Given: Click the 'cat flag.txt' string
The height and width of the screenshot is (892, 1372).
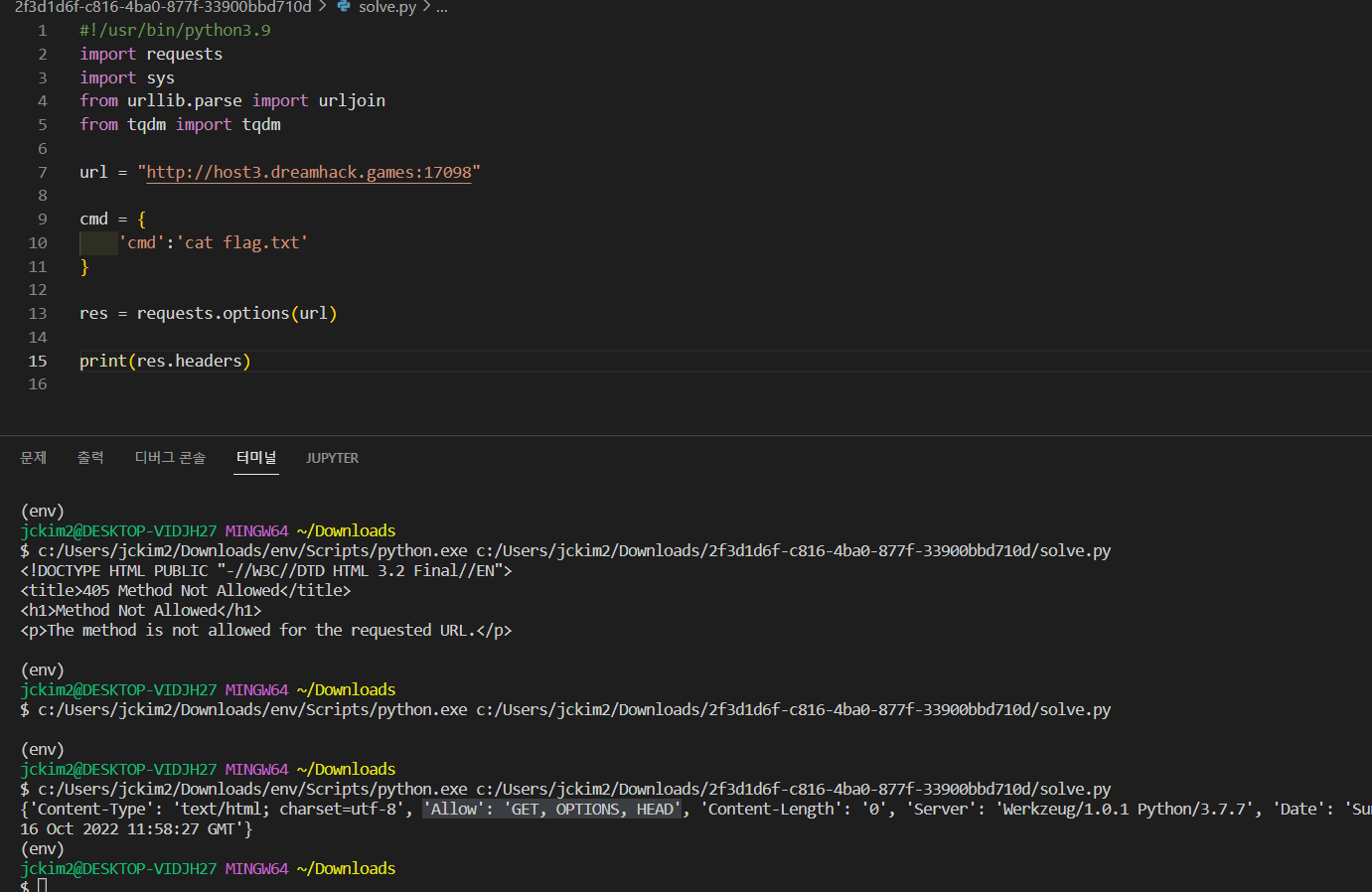Looking at the screenshot, I should (x=241, y=243).
